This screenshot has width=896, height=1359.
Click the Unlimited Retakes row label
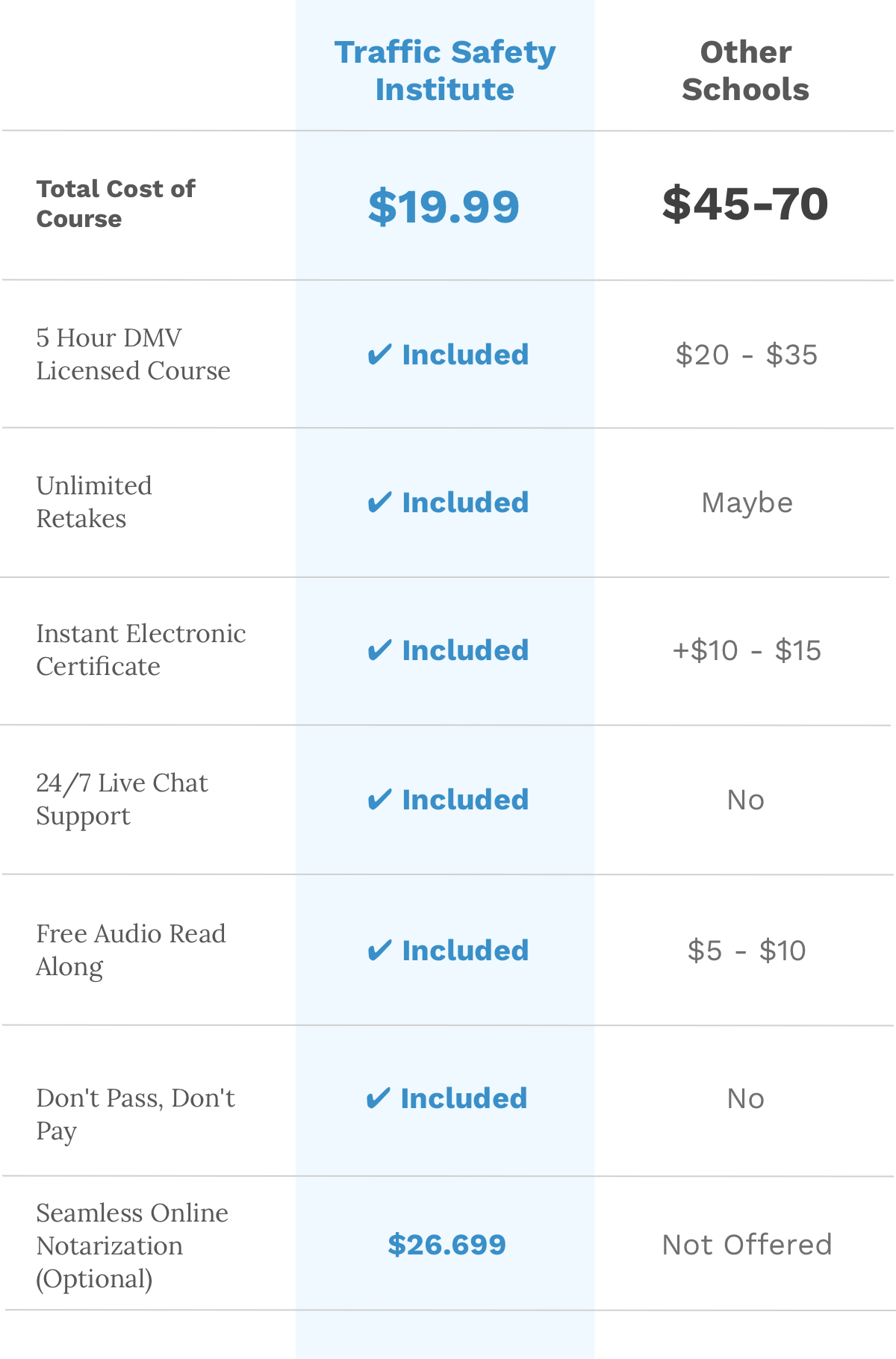click(x=94, y=502)
